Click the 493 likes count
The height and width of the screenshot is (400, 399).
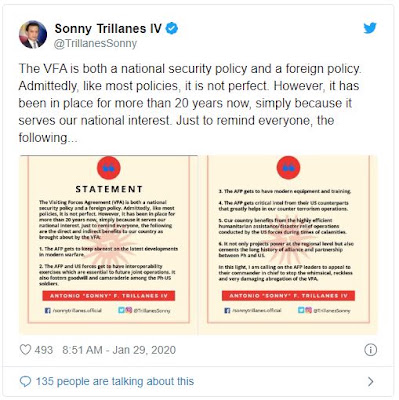44,350
